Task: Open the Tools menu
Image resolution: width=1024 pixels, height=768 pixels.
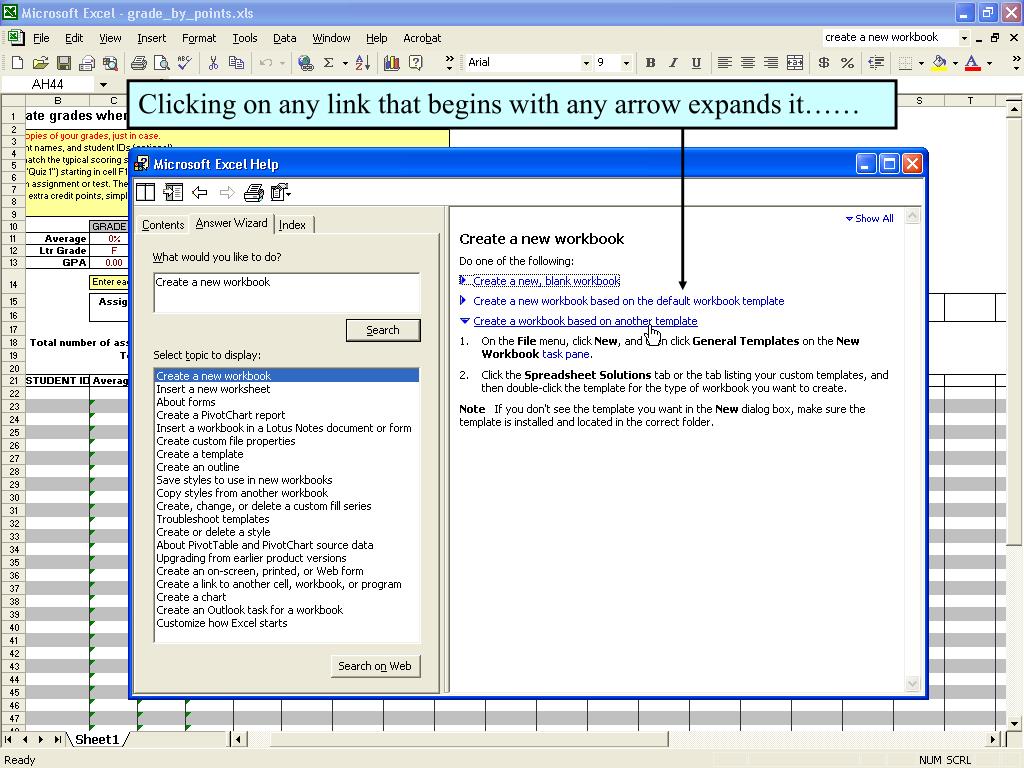Action: [245, 39]
